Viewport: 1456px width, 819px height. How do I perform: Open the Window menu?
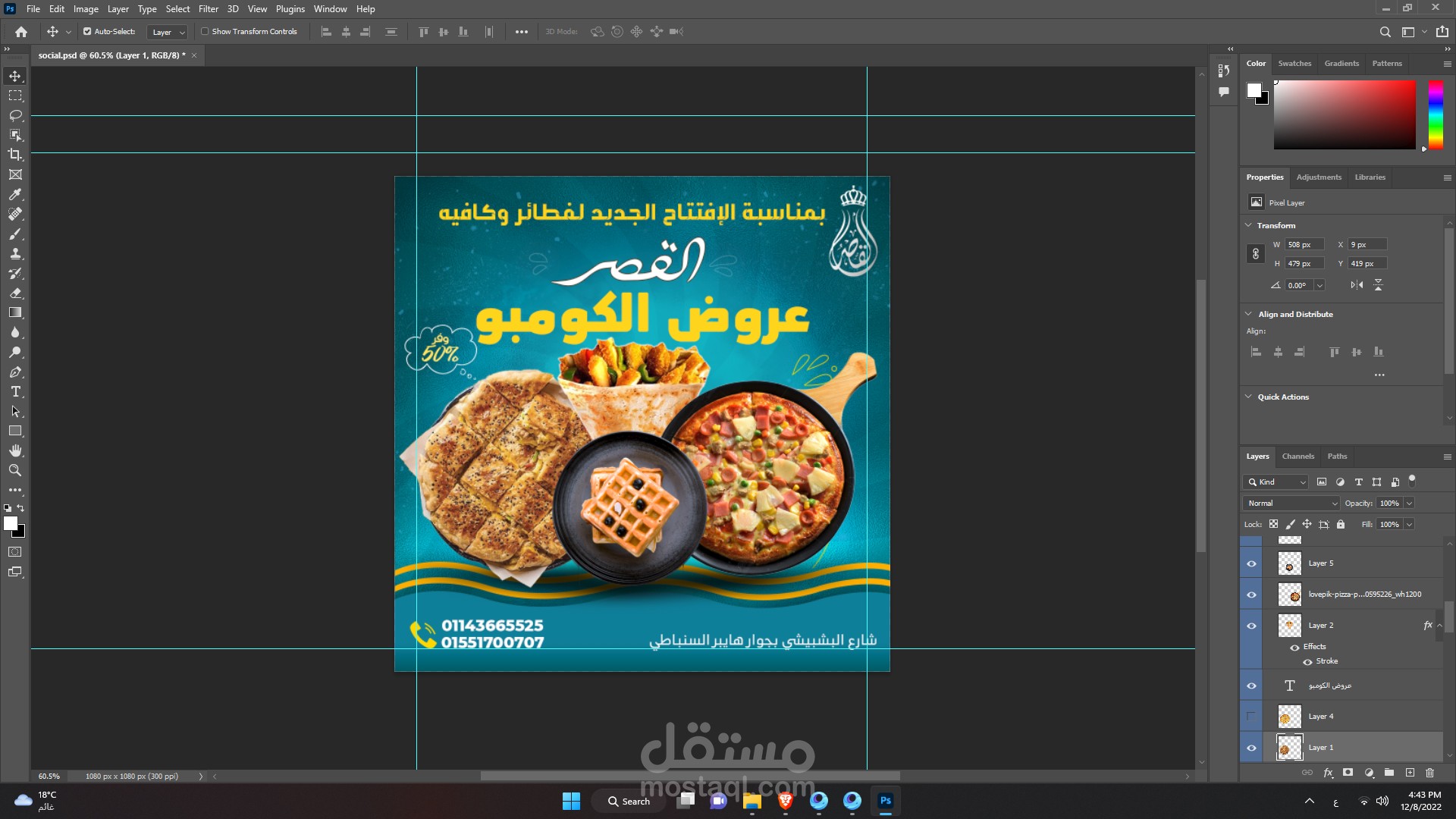pos(330,9)
